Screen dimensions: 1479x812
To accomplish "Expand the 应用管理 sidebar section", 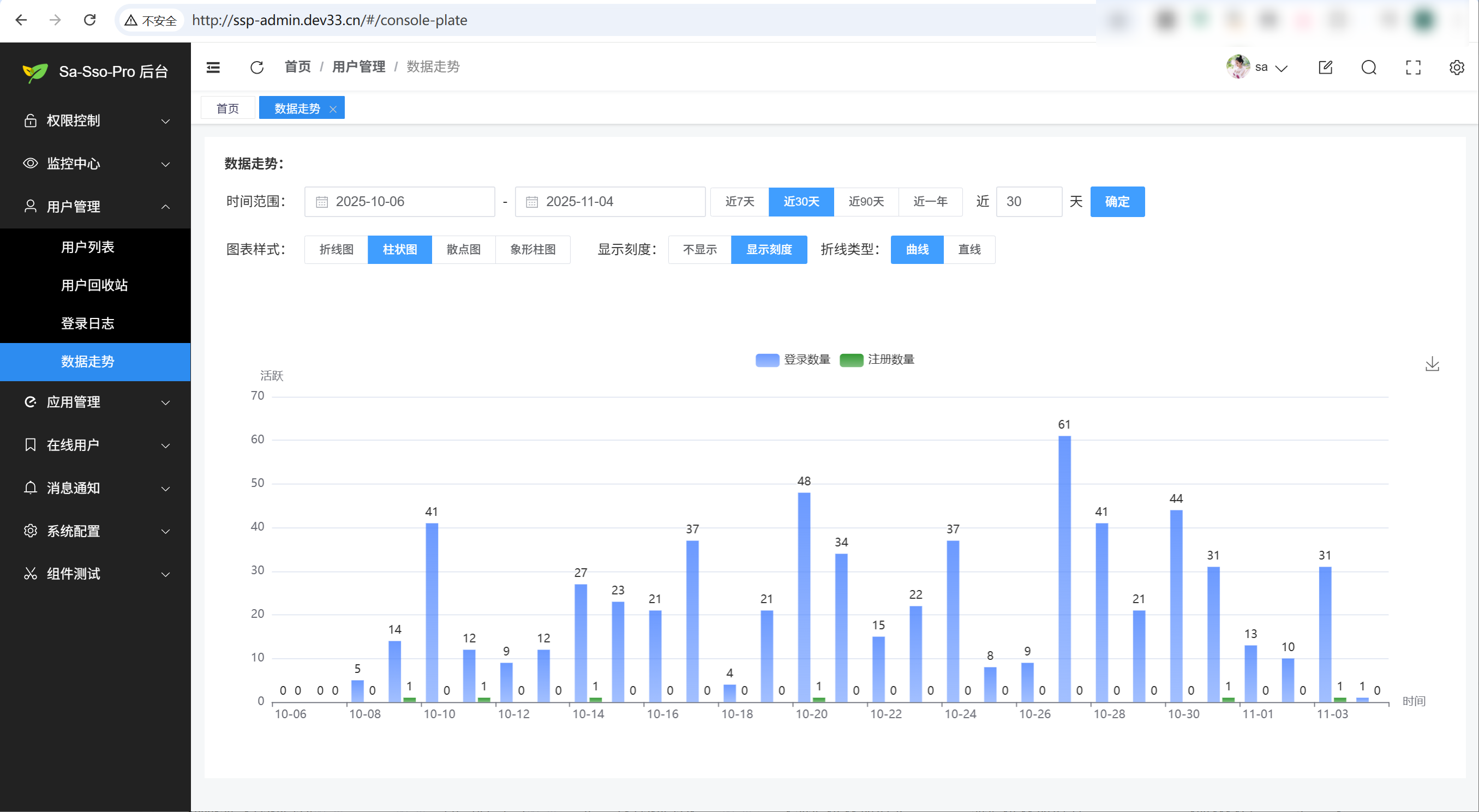I will 95,402.
